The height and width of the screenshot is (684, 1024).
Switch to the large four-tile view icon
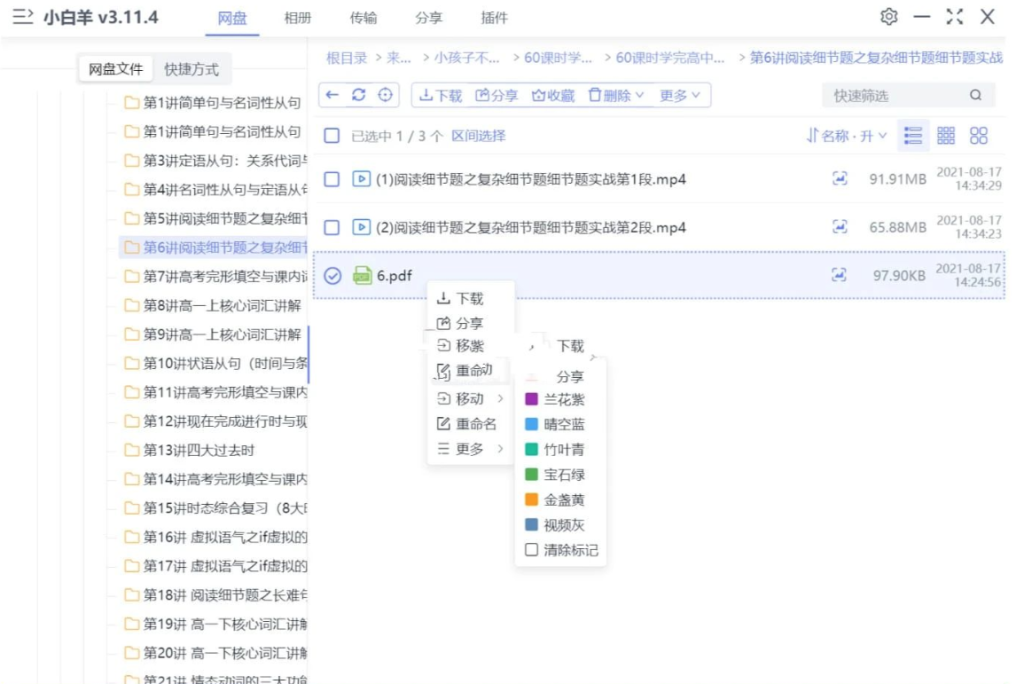[978, 135]
